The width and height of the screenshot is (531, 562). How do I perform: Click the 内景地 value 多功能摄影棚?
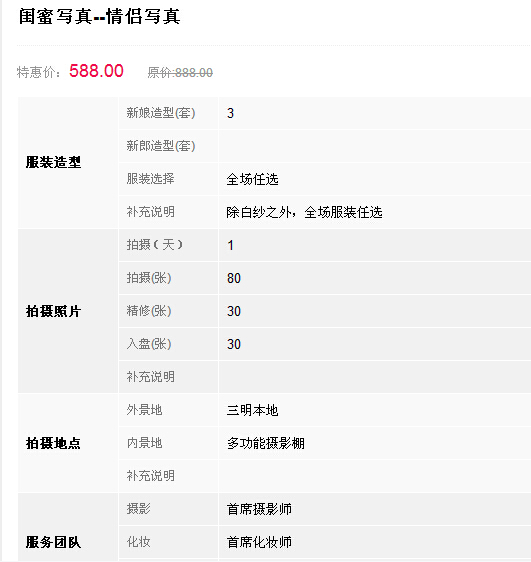click(x=266, y=443)
